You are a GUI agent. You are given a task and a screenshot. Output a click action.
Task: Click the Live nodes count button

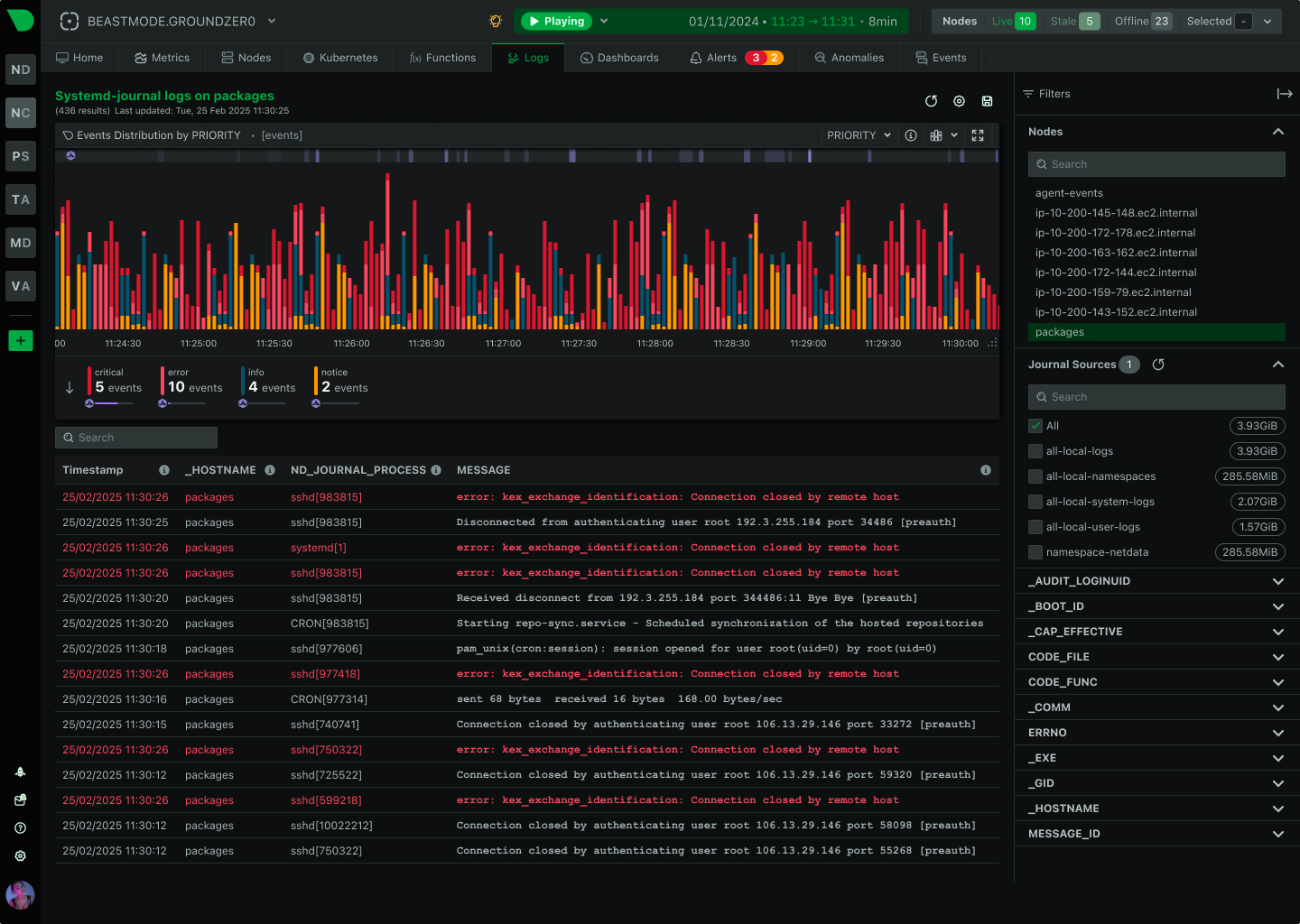(1012, 21)
